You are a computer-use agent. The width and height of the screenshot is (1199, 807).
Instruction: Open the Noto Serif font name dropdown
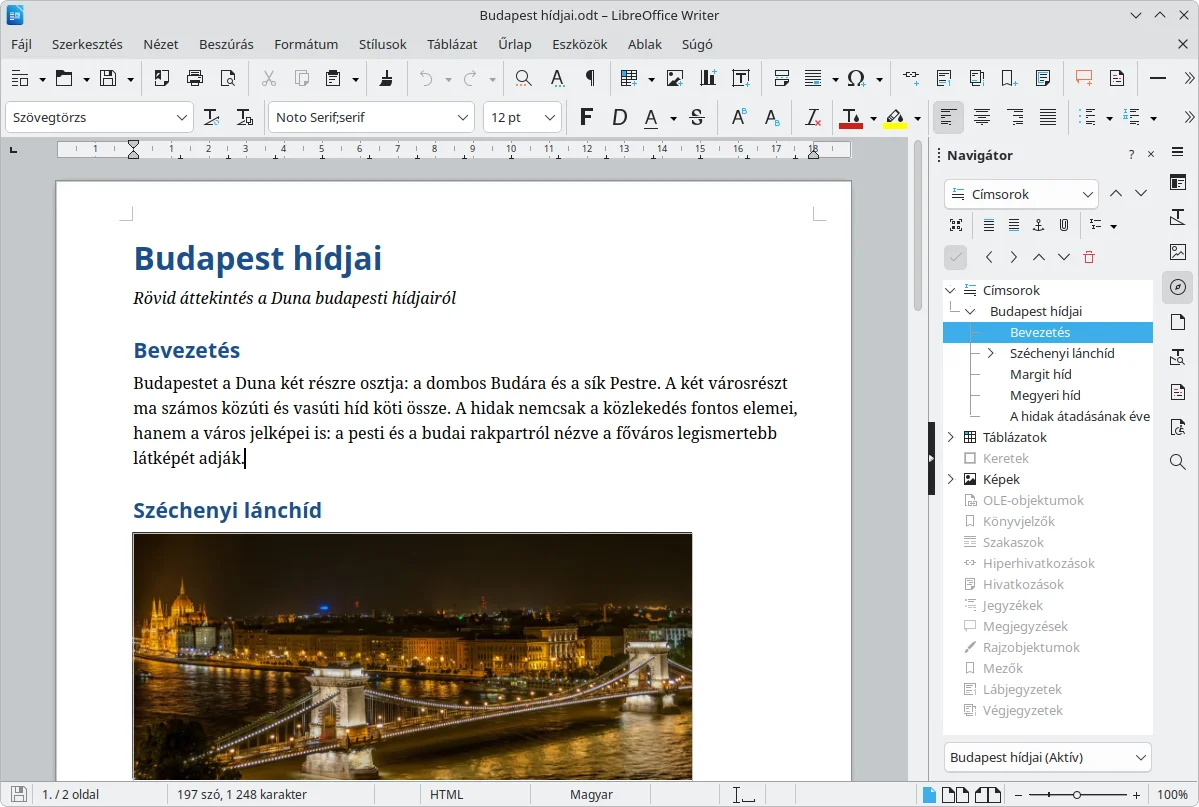(463, 117)
